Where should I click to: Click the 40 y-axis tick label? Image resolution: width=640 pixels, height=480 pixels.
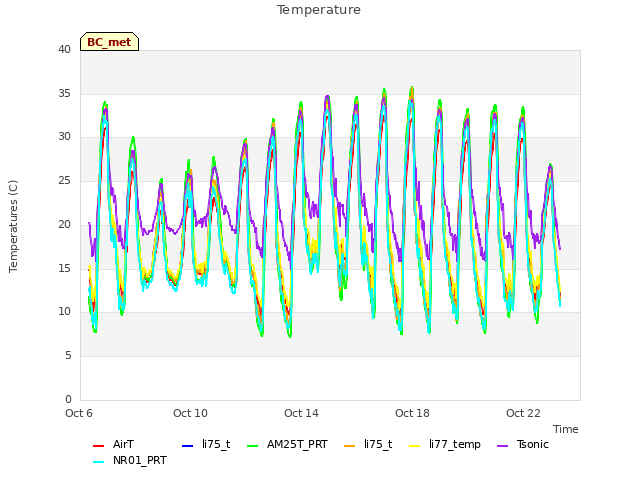tap(64, 49)
